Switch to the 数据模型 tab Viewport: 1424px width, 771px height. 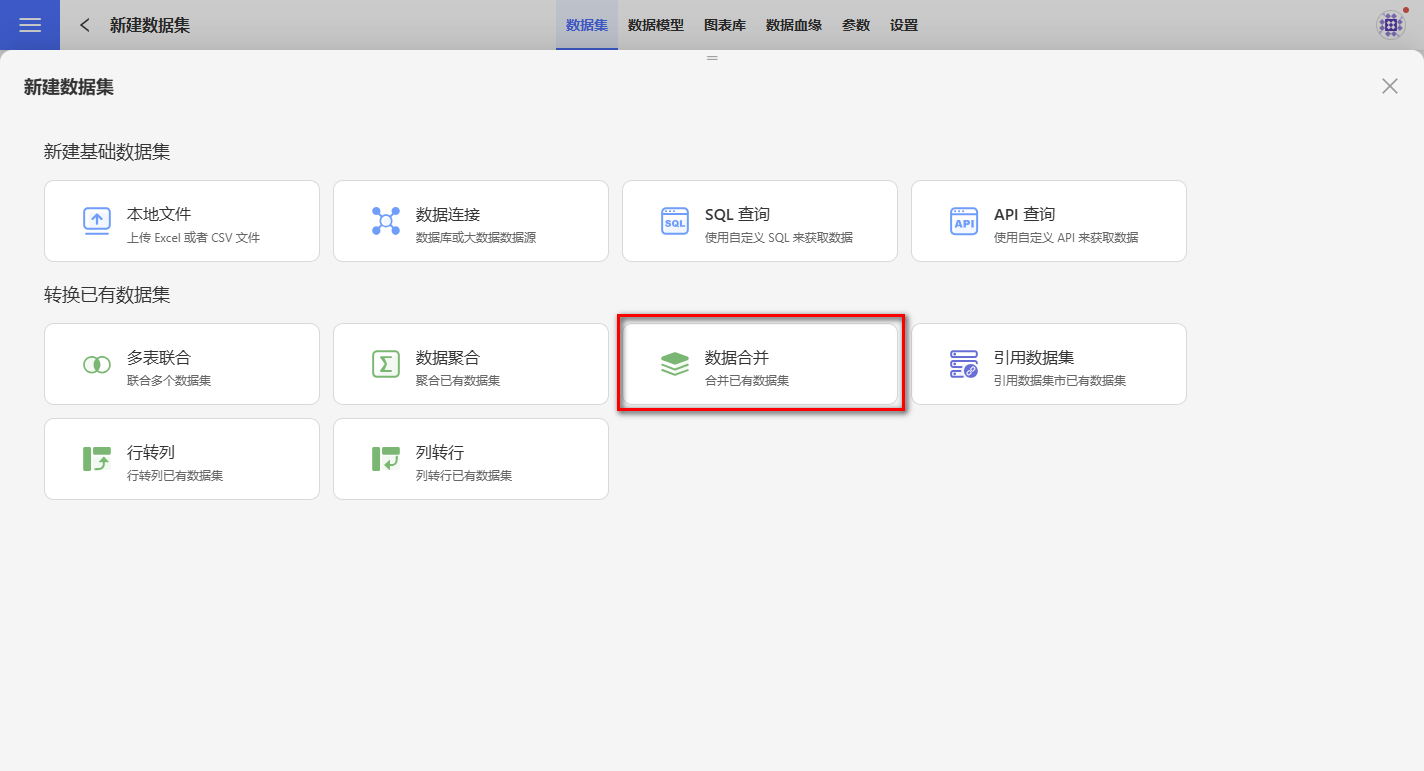click(656, 25)
